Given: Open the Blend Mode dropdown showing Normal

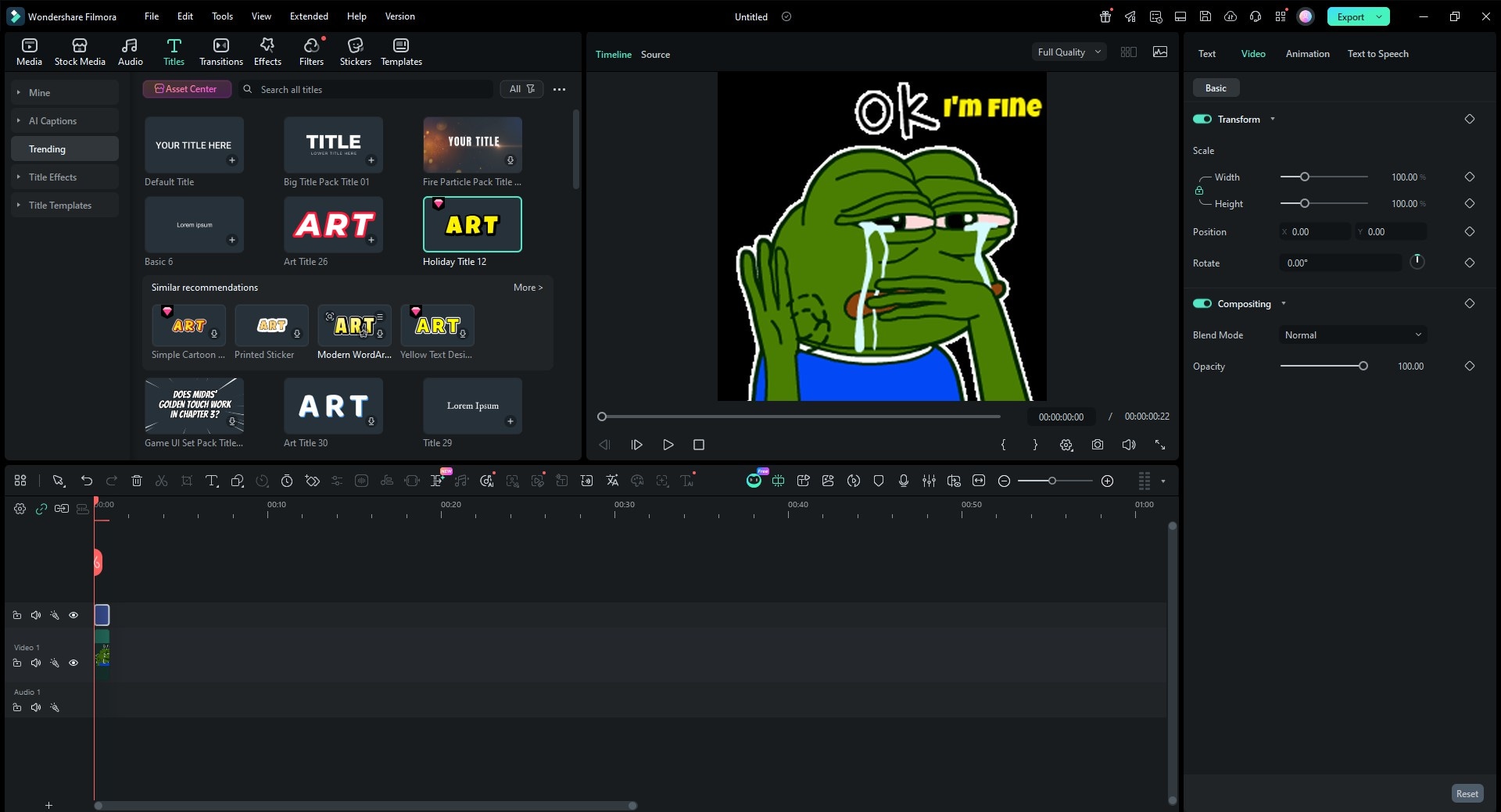Looking at the screenshot, I should [x=1352, y=334].
